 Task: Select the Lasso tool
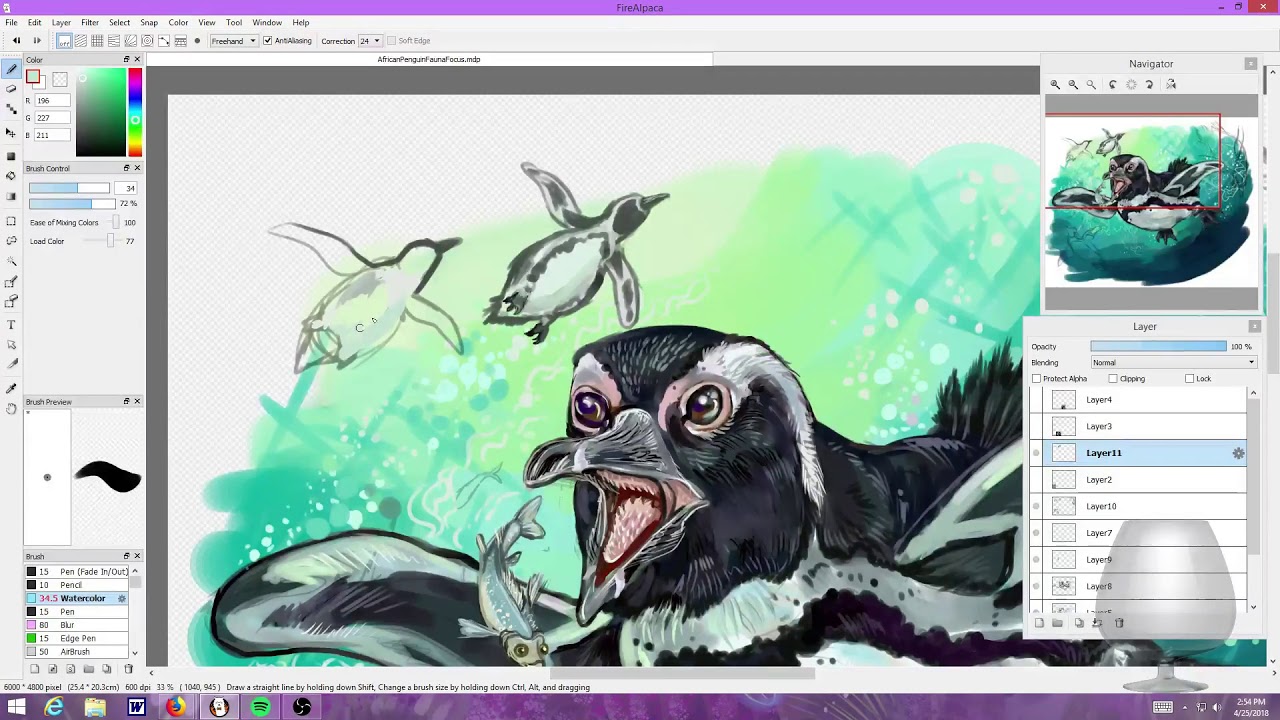click(11, 241)
